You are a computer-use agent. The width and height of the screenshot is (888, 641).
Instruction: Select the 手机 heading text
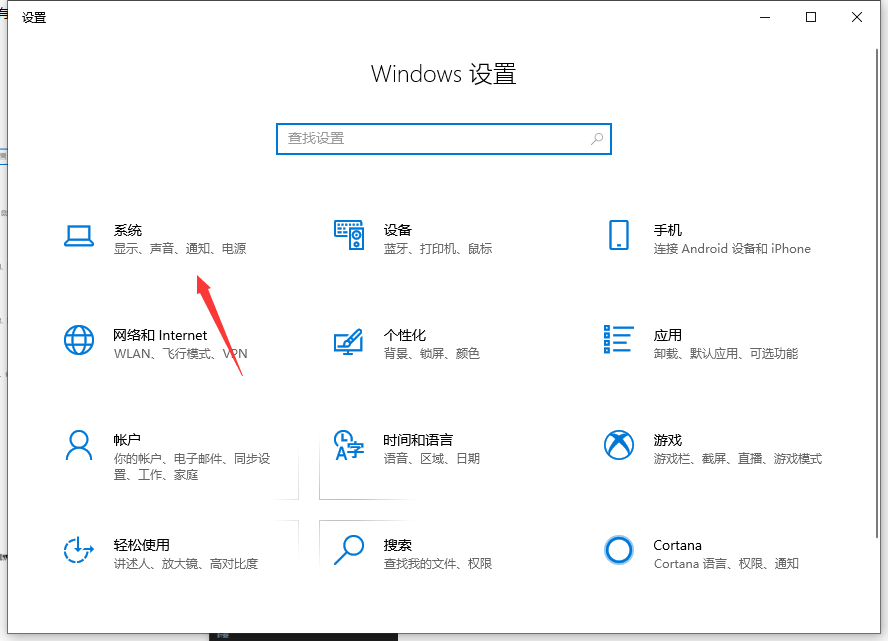click(x=668, y=230)
